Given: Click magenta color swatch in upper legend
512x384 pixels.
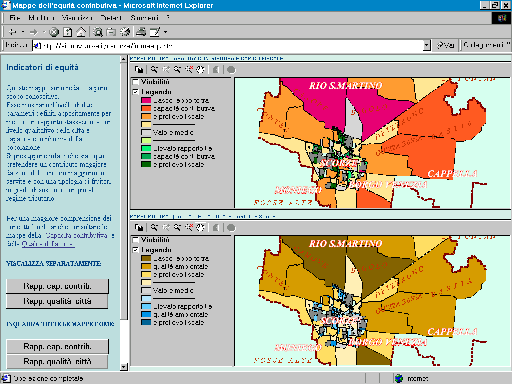Looking at the screenshot, I should click(x=146, y=100).
